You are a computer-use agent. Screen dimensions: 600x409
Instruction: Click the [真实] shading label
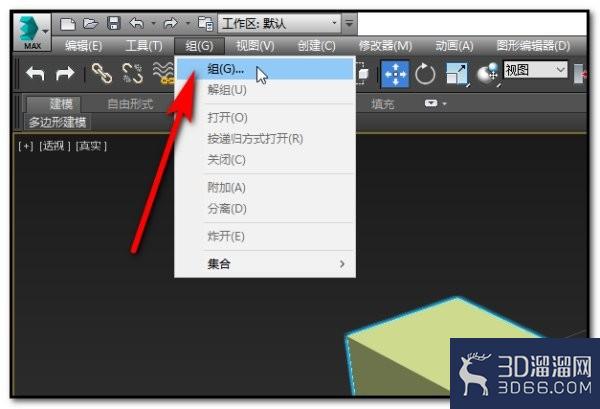[x=91, y=146]
